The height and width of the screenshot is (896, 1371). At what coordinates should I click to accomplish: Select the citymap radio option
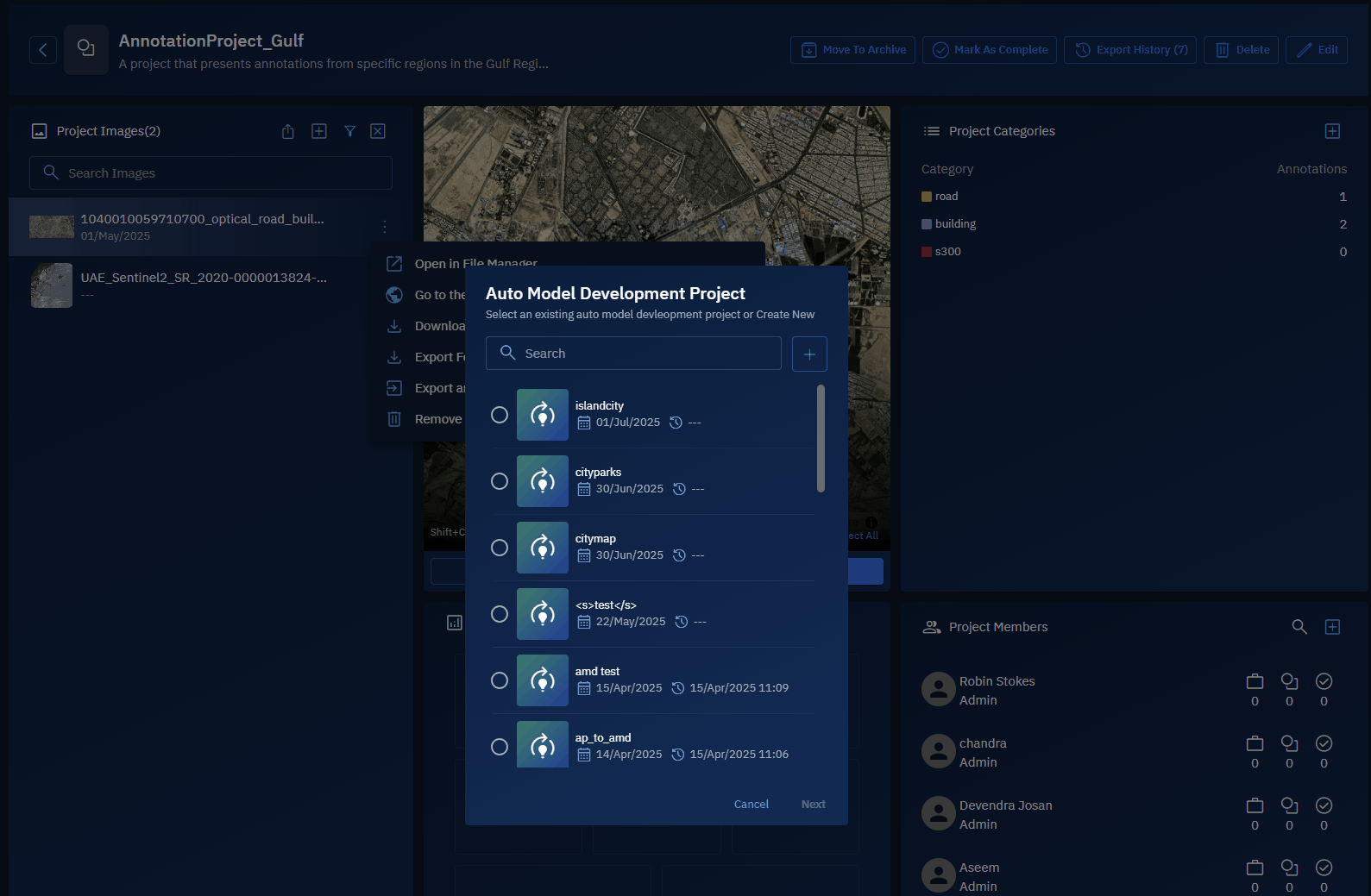500,548
